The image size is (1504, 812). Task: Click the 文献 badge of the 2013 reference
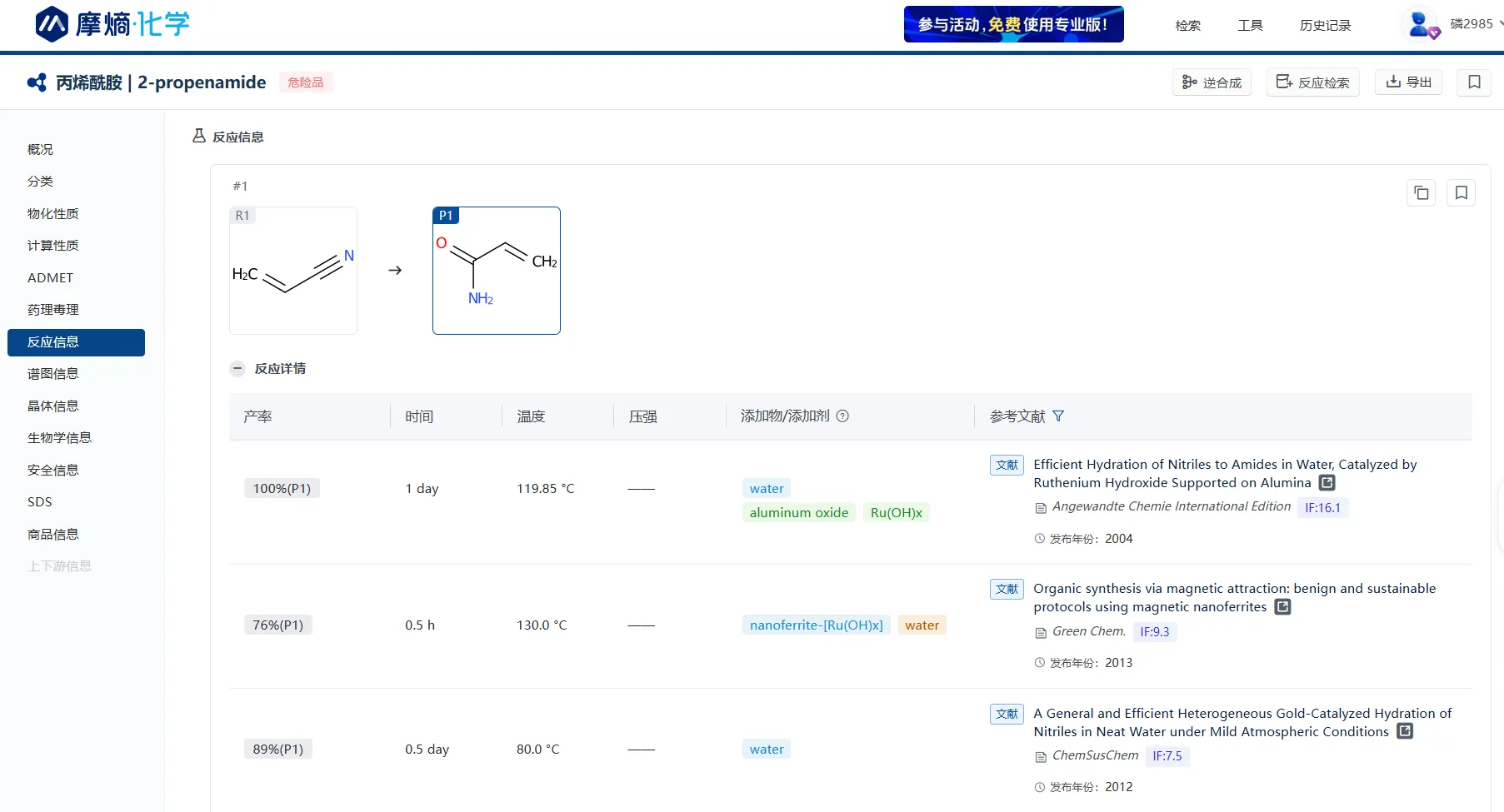(x=1007, y=589)
